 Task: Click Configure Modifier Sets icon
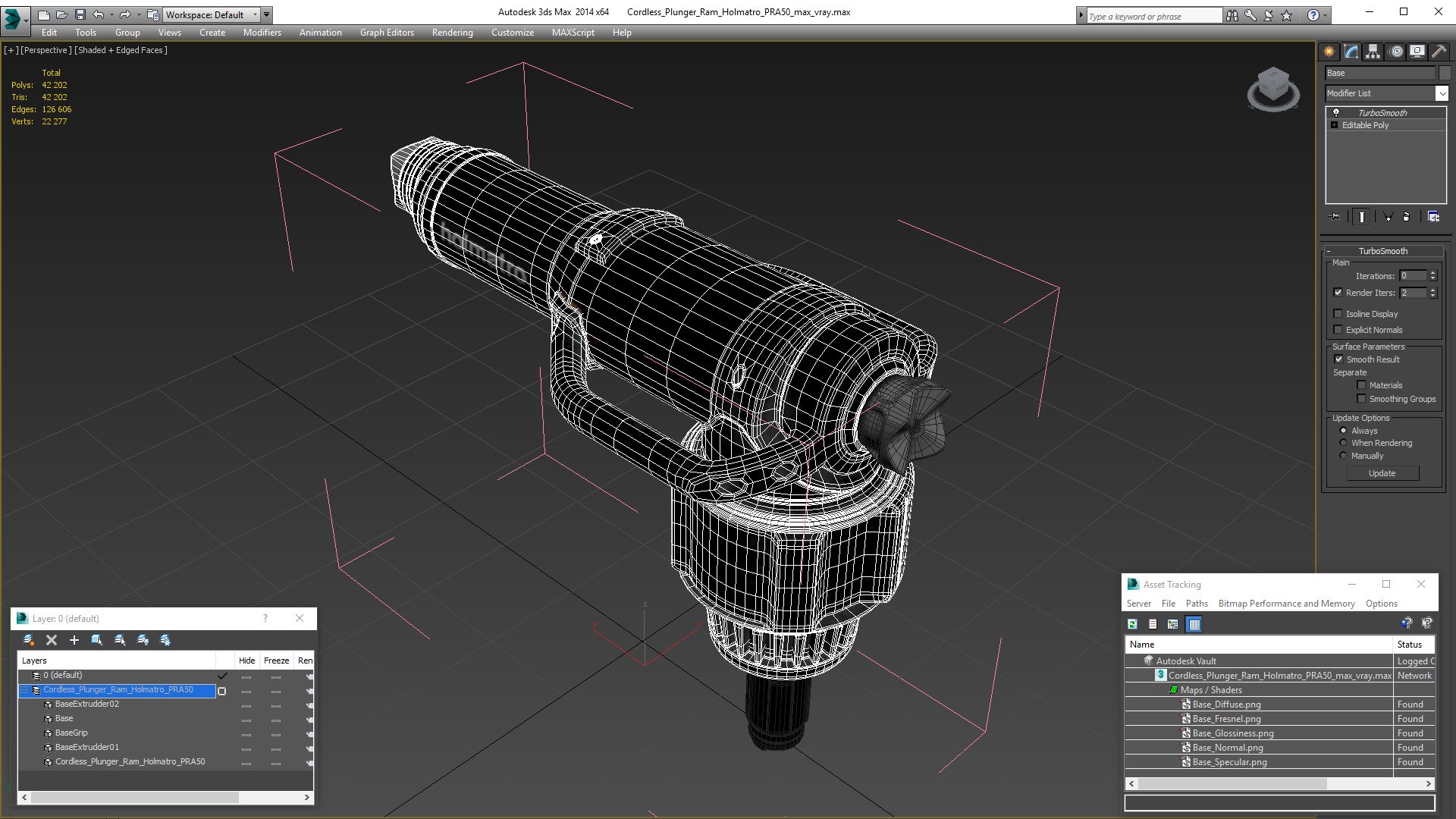(1433, 217)
